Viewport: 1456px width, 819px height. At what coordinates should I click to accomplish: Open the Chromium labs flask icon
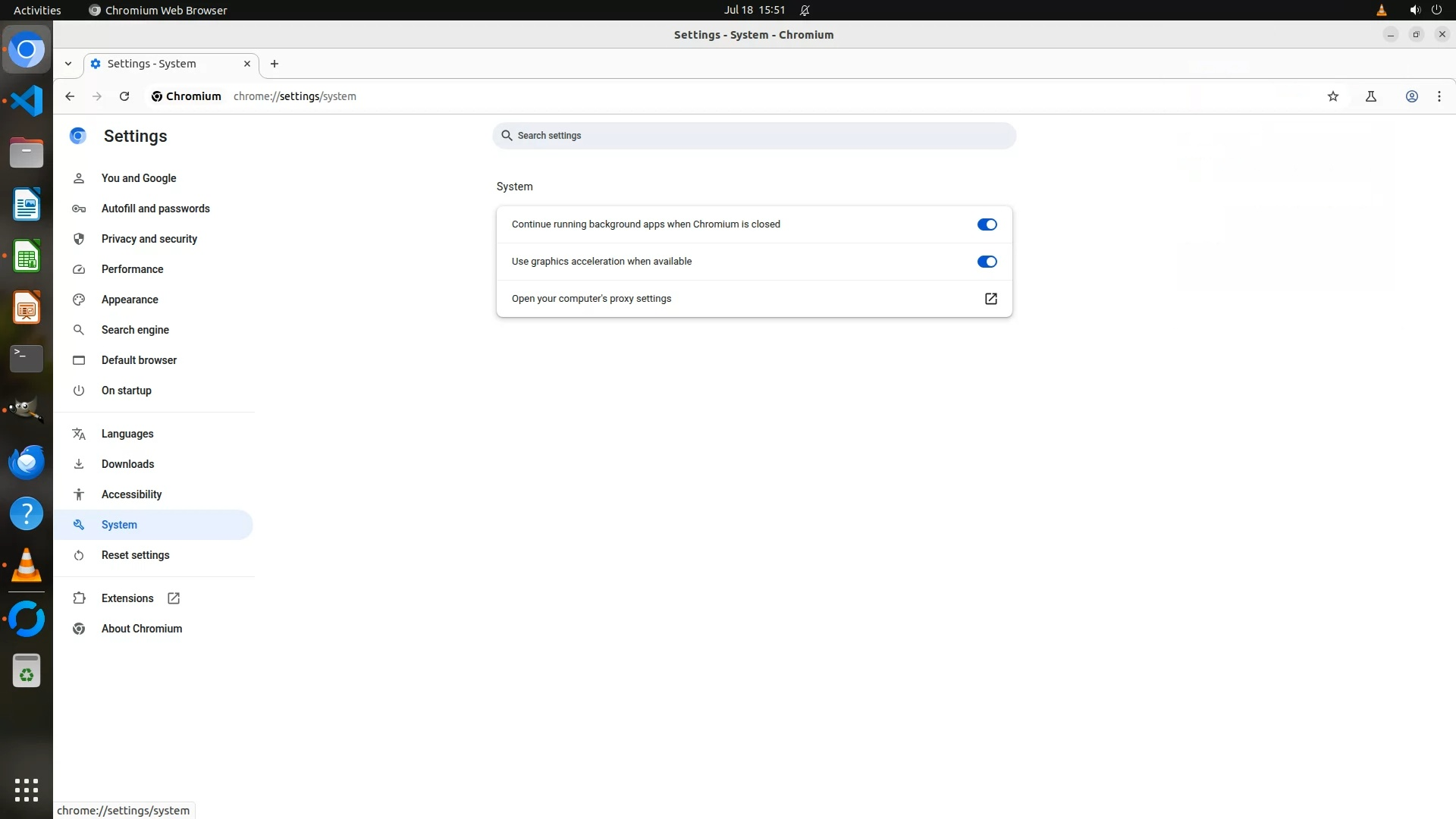click(x=1371, y=96)
